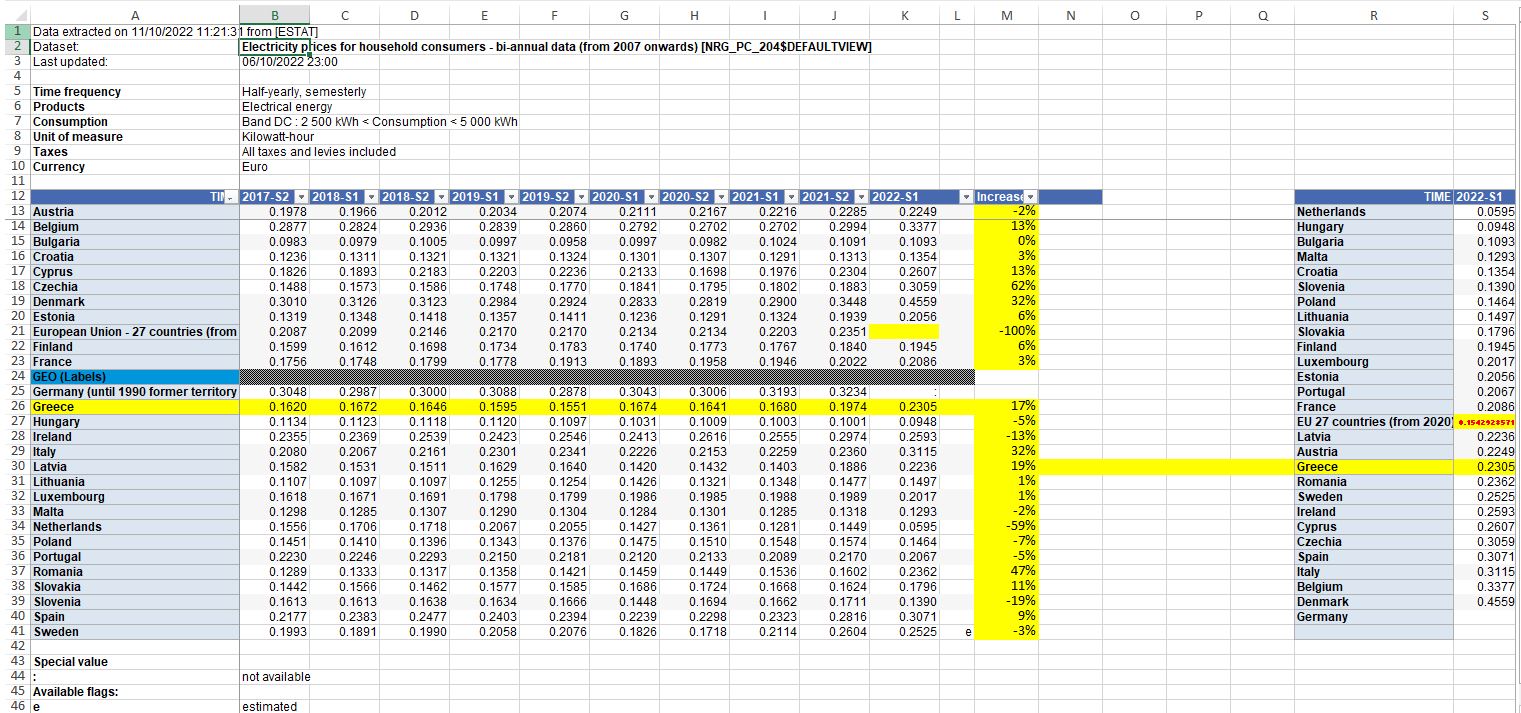Click the select-all corner of the sheet
Screen dimensions: 1521x713
coord(14,15)
